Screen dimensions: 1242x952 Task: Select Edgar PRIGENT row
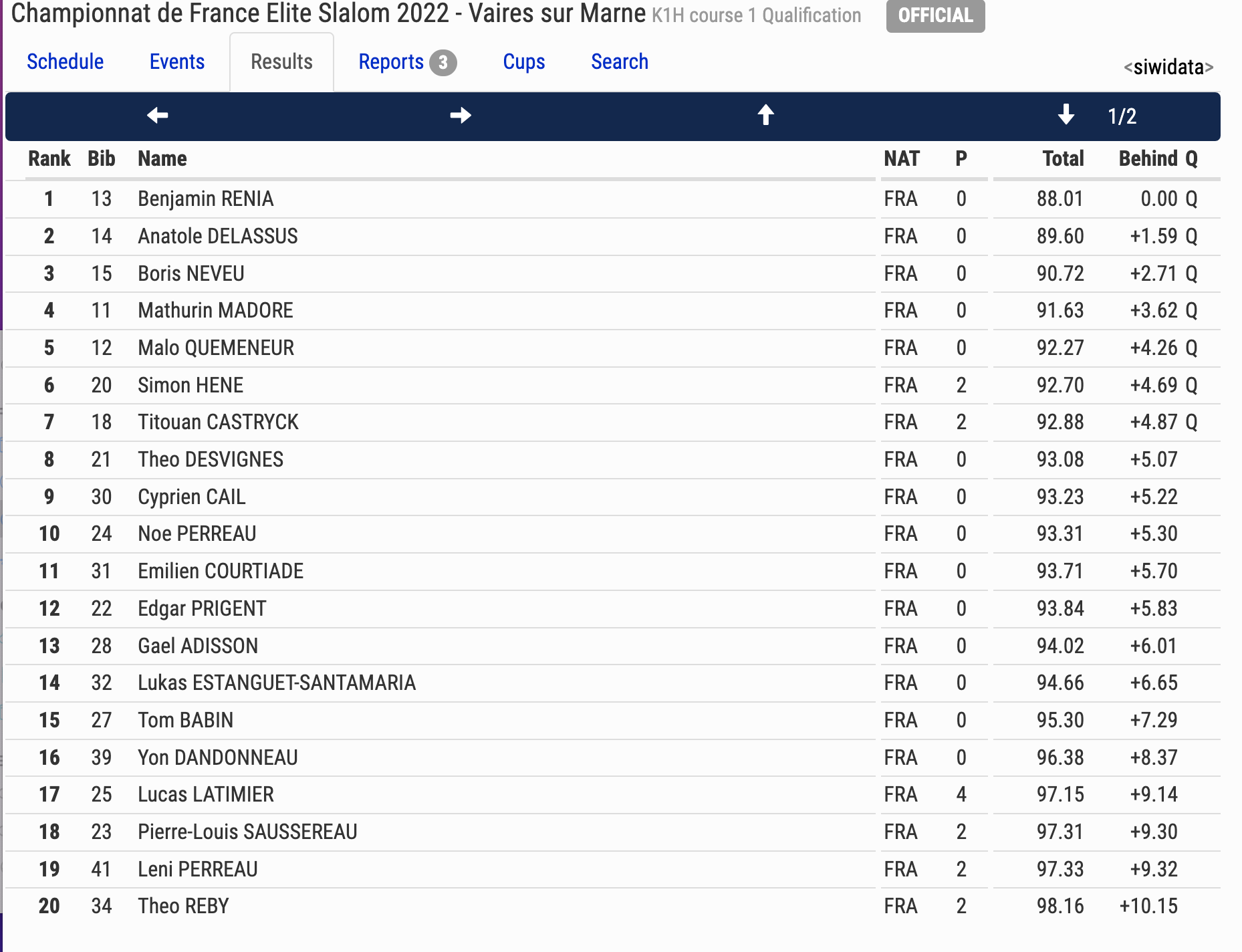613,609
